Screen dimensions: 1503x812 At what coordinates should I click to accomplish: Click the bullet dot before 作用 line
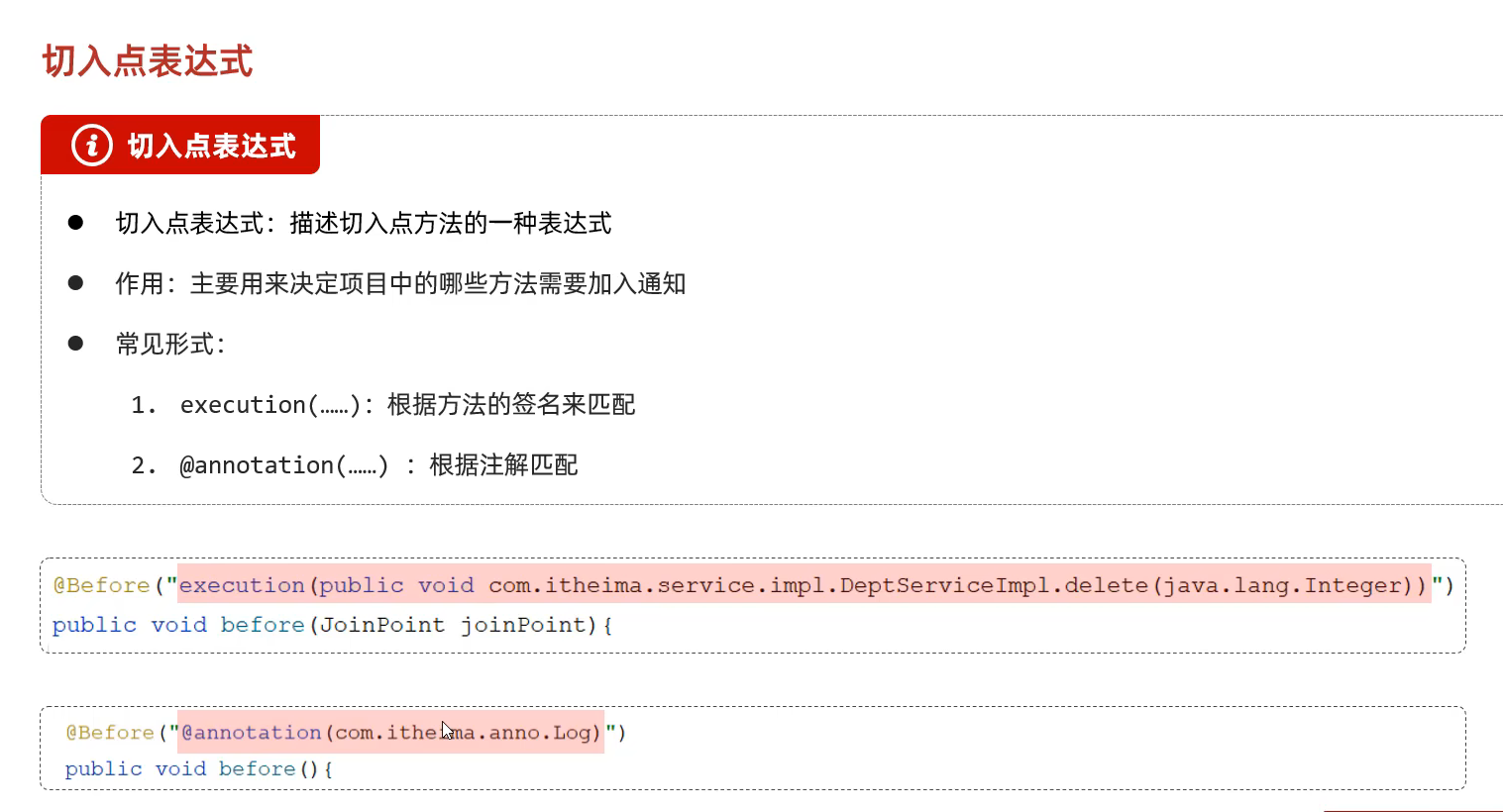(x=75, y=283)
